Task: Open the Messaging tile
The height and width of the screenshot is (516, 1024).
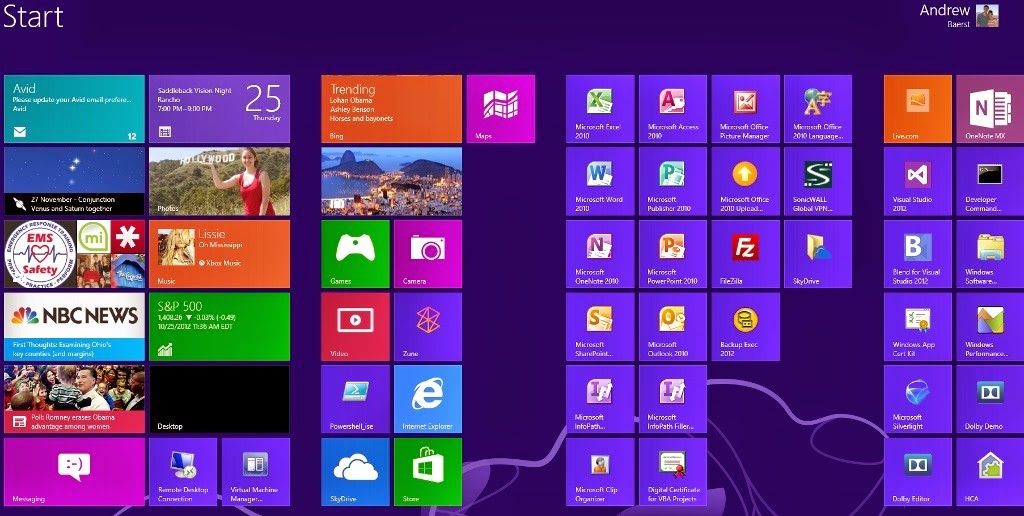Action: [x=74, y=472]
